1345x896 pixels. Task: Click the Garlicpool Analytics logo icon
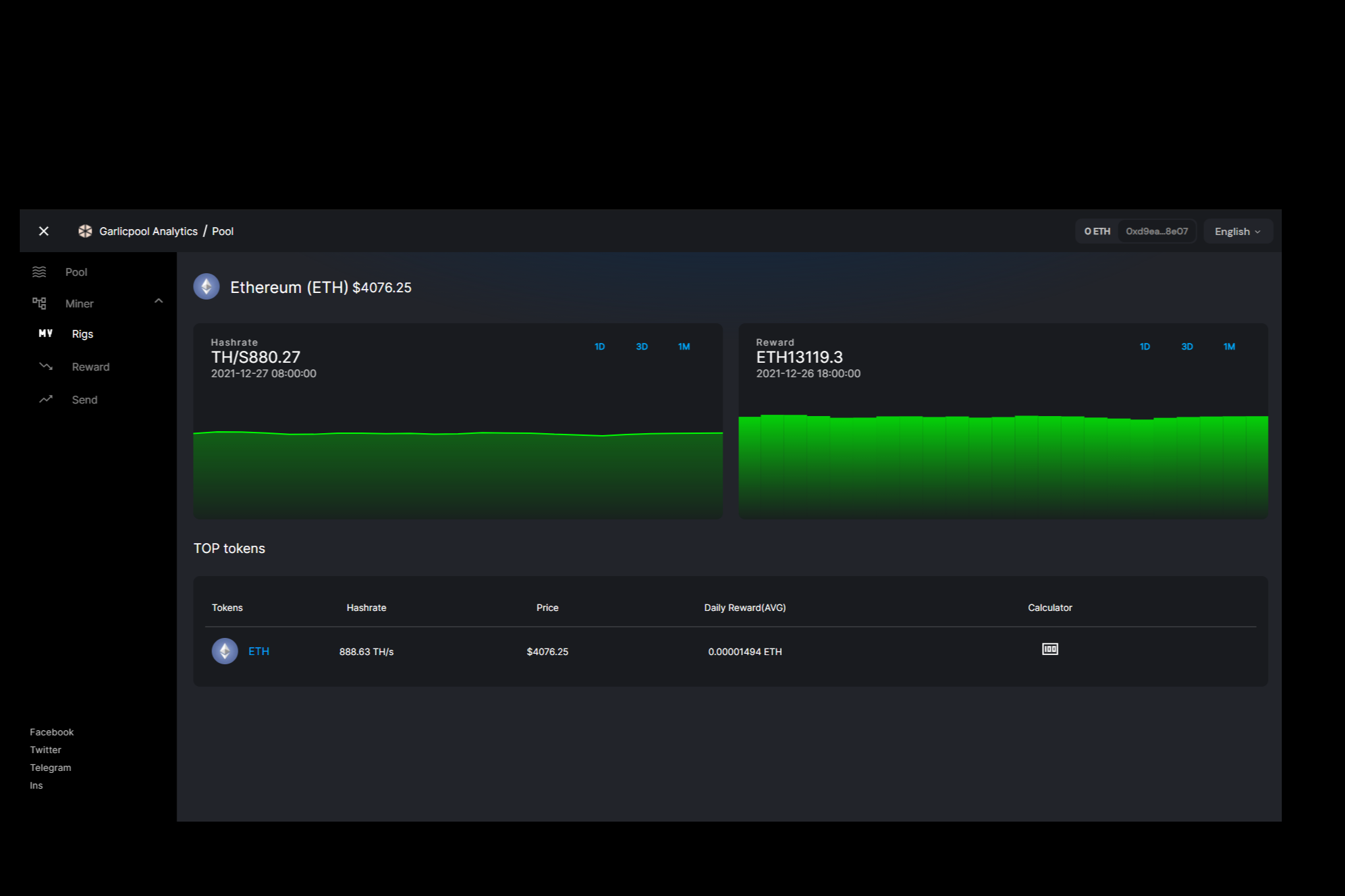(85, 231)
